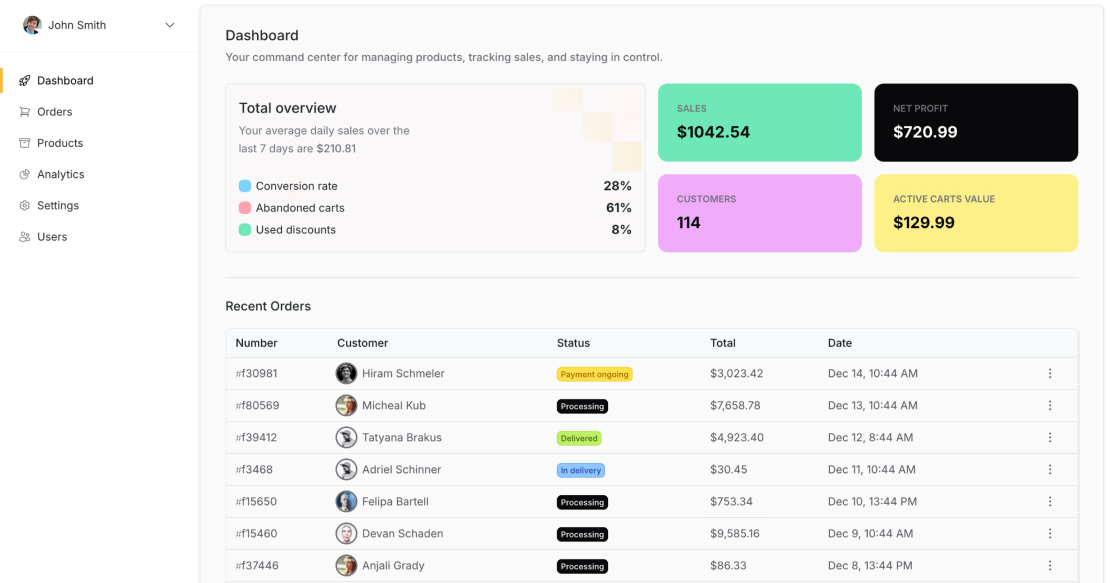Click Hiram Schmeler's avatar thumbnail
The width and height of the screenshot is (1110, 583).
(x=346, y=374)
